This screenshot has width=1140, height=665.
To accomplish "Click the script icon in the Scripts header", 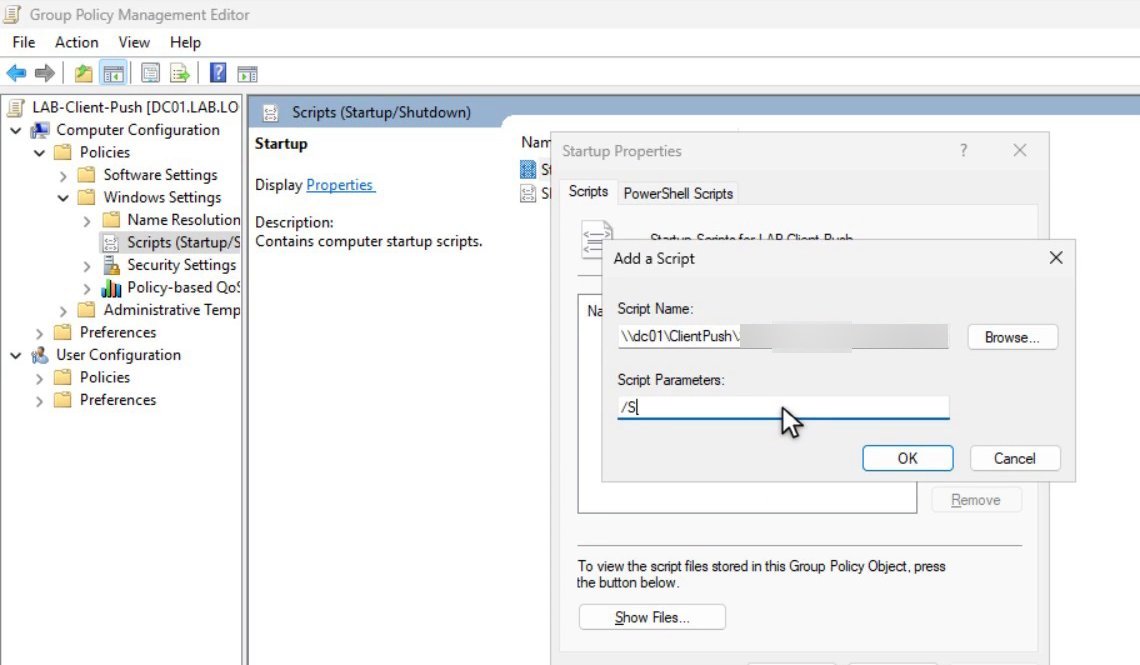I will pyautogui.click(x=270, y=113).
